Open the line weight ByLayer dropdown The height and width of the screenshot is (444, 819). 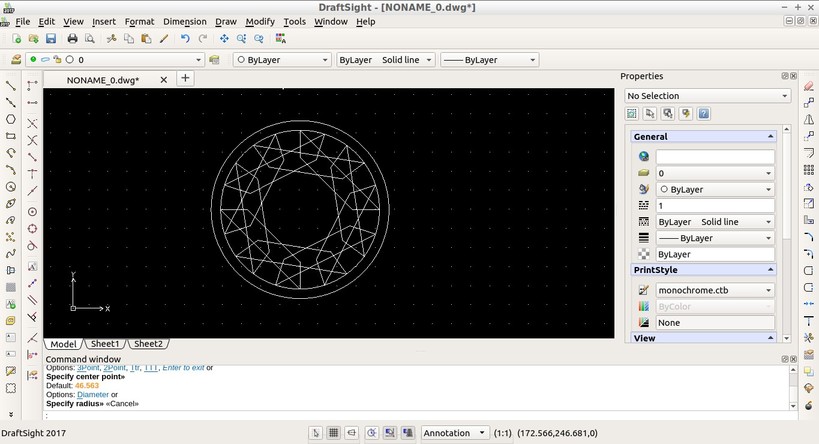click(x=489, y=60)
